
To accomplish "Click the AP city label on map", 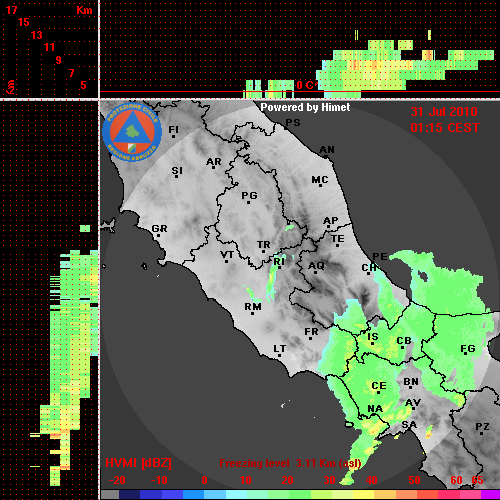I will click(331, 221).
